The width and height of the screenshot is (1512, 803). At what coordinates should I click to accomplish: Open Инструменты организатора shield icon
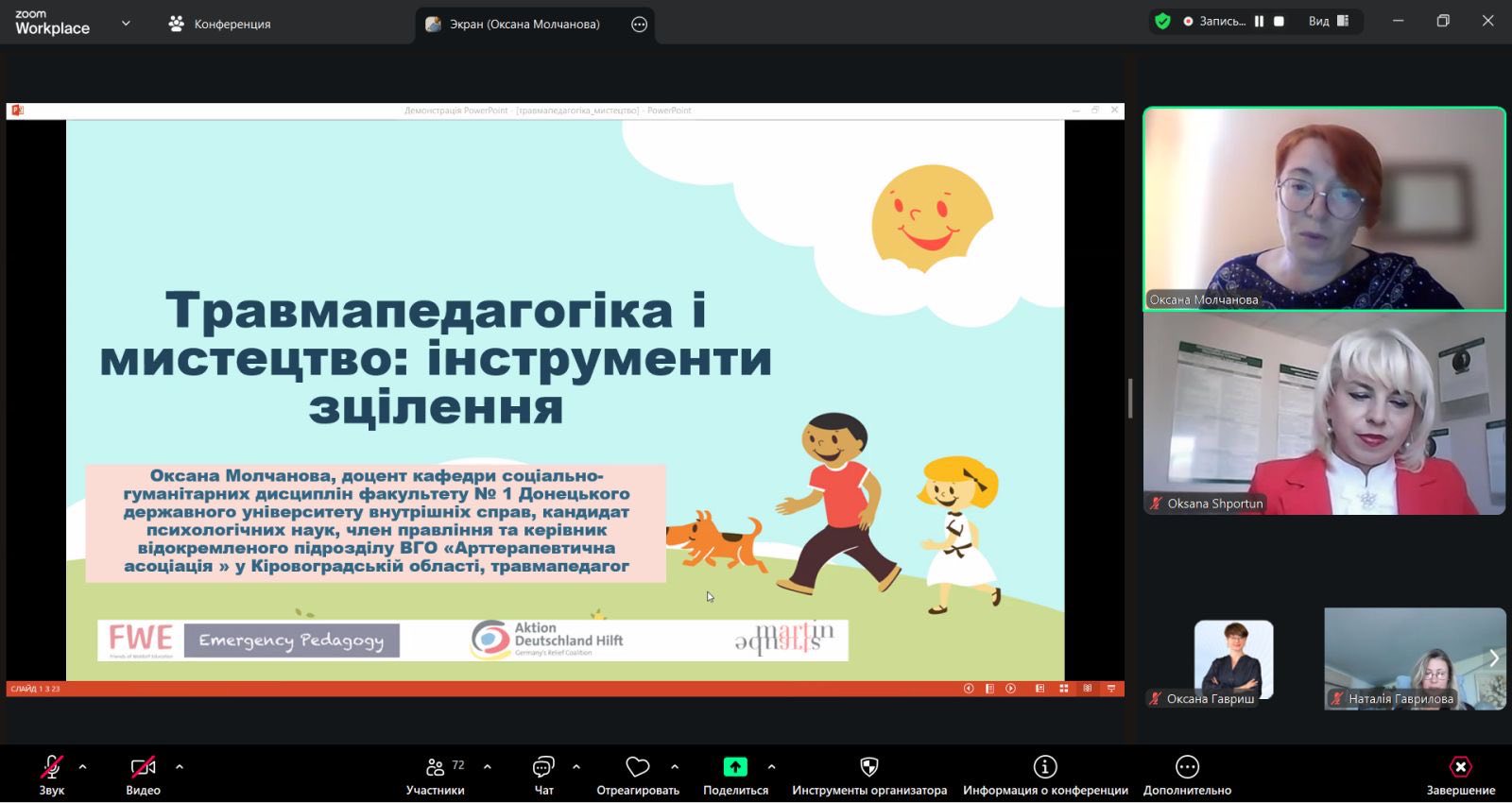click(869, 768)
